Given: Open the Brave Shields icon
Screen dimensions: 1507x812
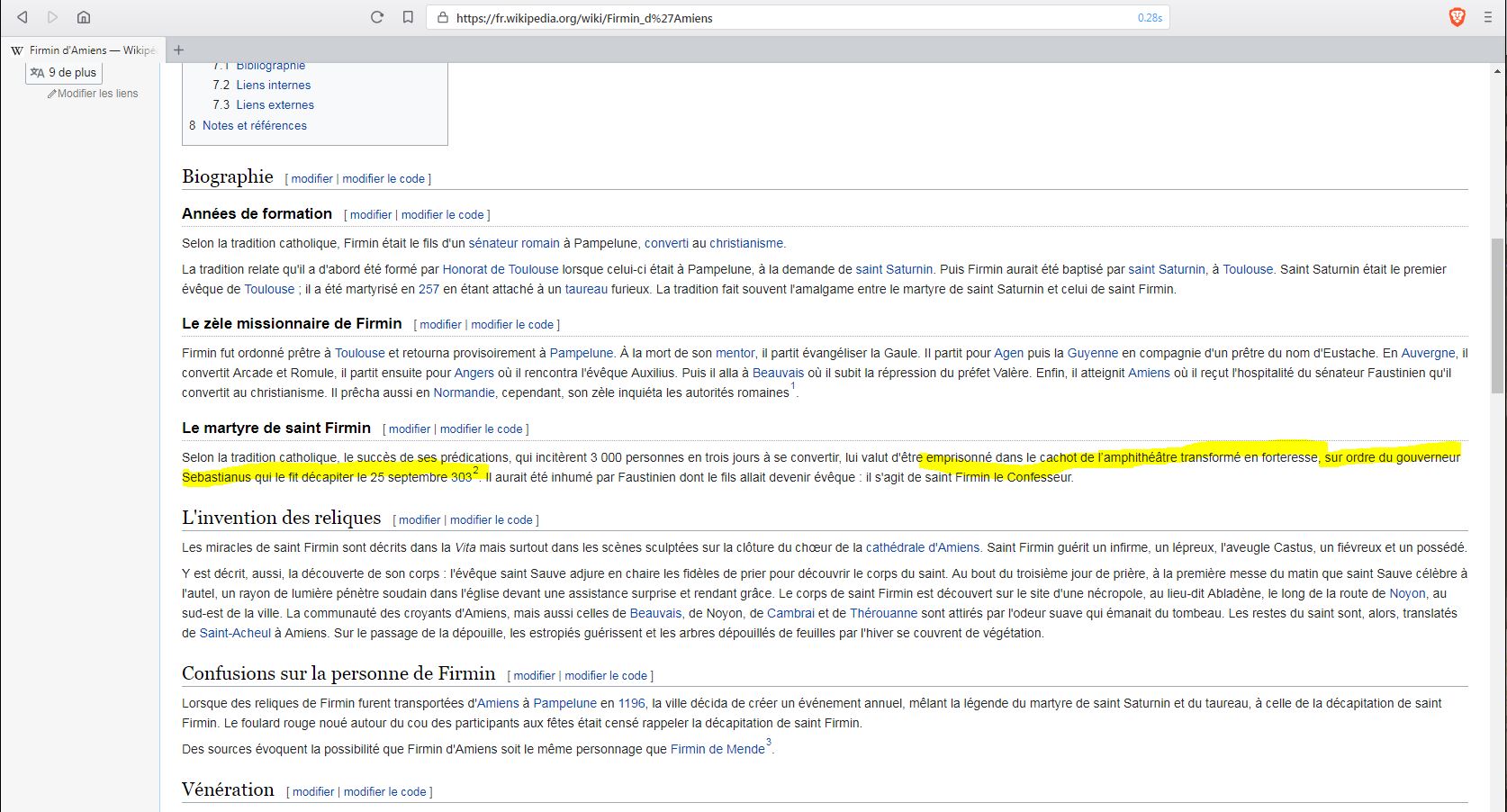Looking at the screenshot, I should click(1457, 17).
